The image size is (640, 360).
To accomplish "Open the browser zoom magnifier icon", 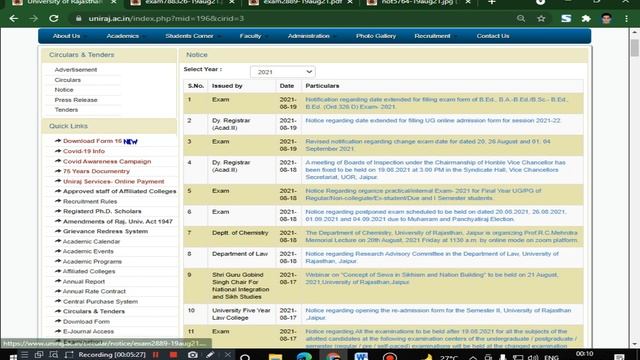I will click(521, 19).
